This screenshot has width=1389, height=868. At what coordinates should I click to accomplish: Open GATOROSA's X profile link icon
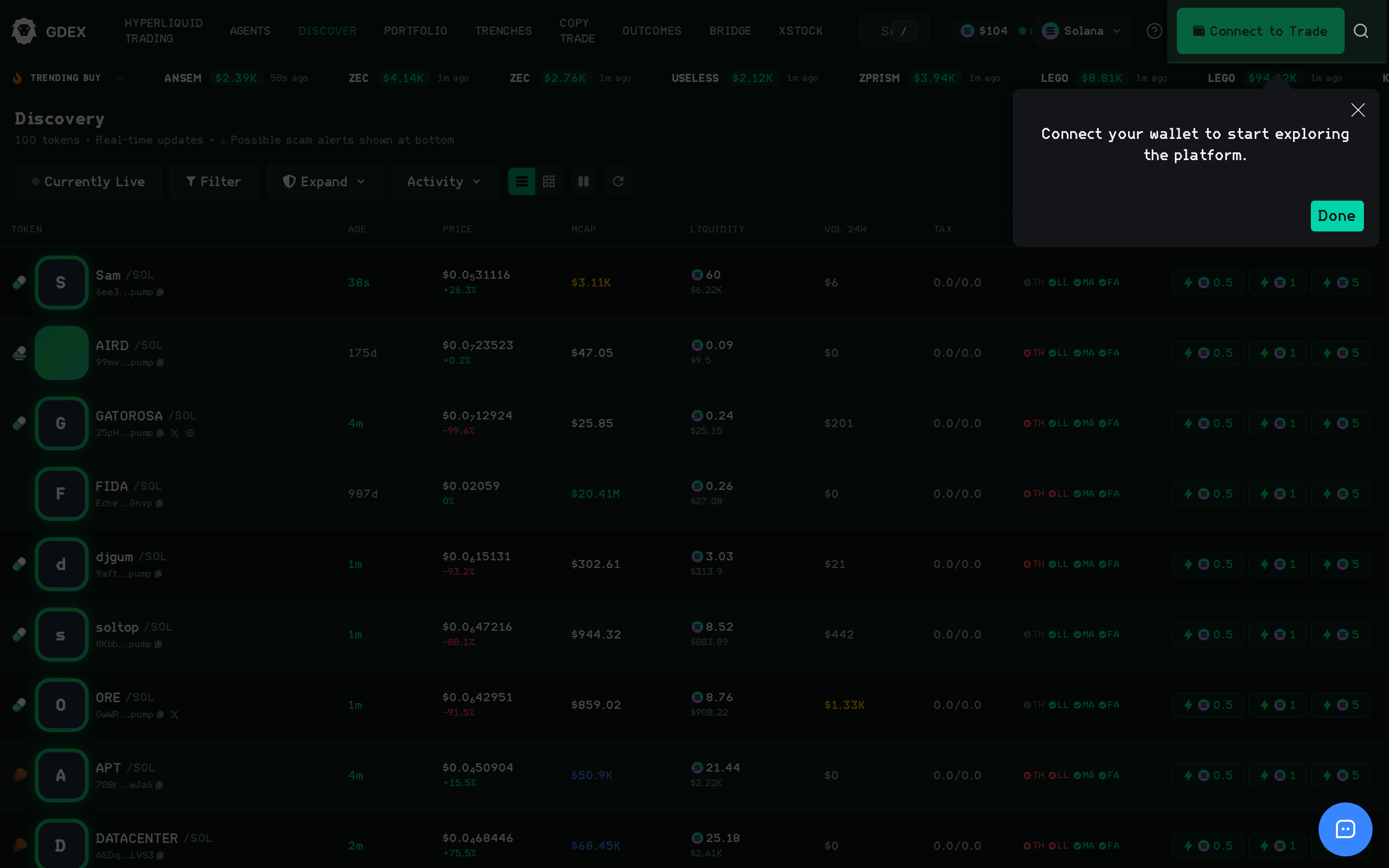pyautogui.click(x=175, y=433)
